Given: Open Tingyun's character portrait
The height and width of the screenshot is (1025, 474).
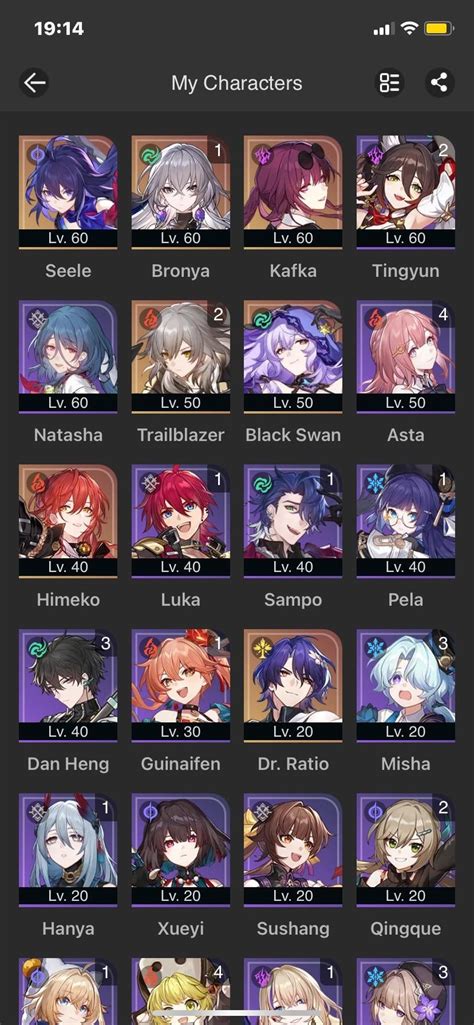Looking at the screenshot, I should tap(405, 192).
